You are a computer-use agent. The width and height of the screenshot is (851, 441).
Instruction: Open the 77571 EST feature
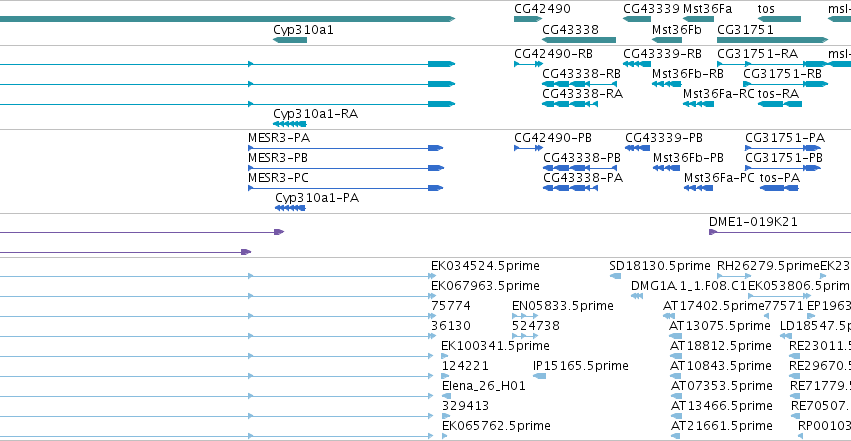(766, 316)
